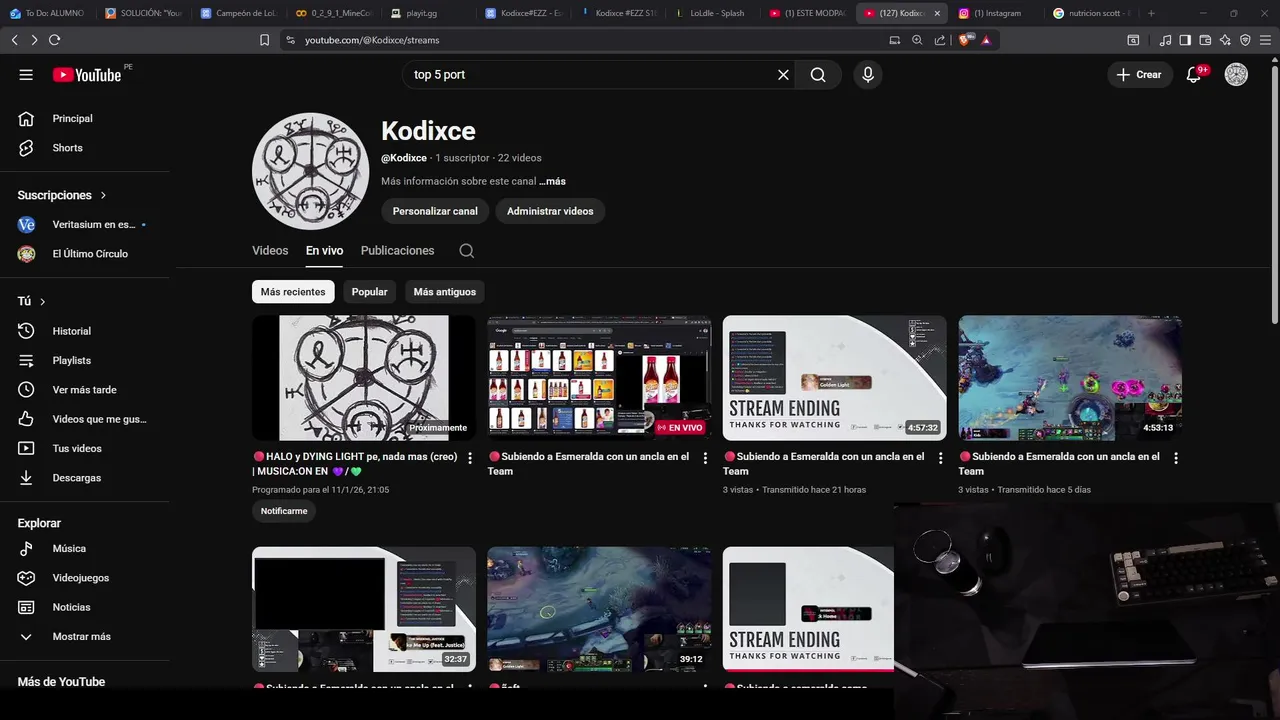Start voice search with the microphone
The image size is (1280, 720).
tap(867, 75)
